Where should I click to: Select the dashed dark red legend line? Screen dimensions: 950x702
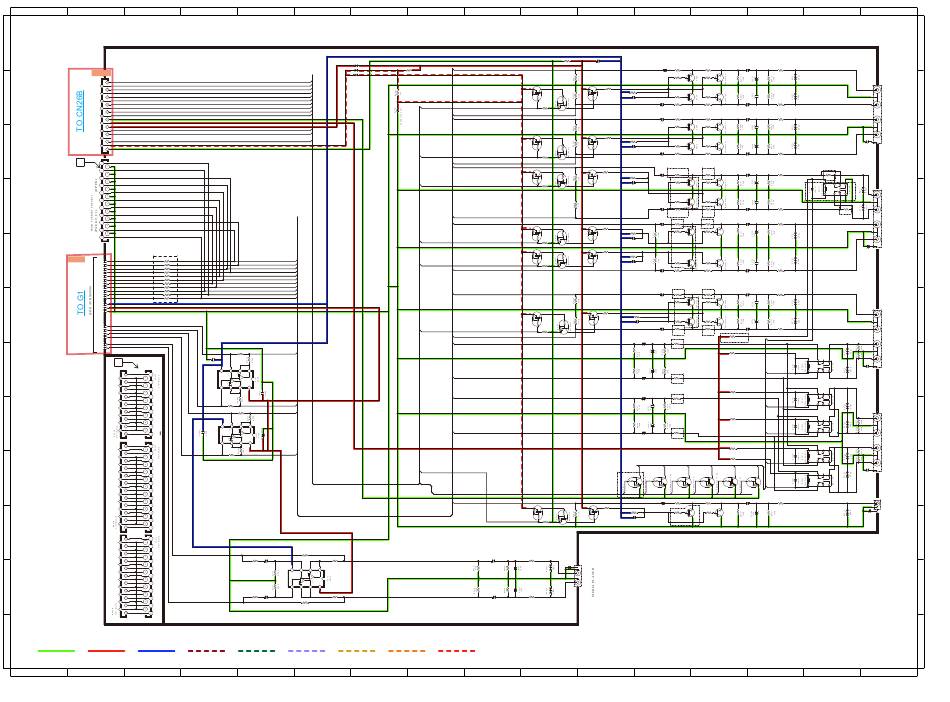(207, 651)
